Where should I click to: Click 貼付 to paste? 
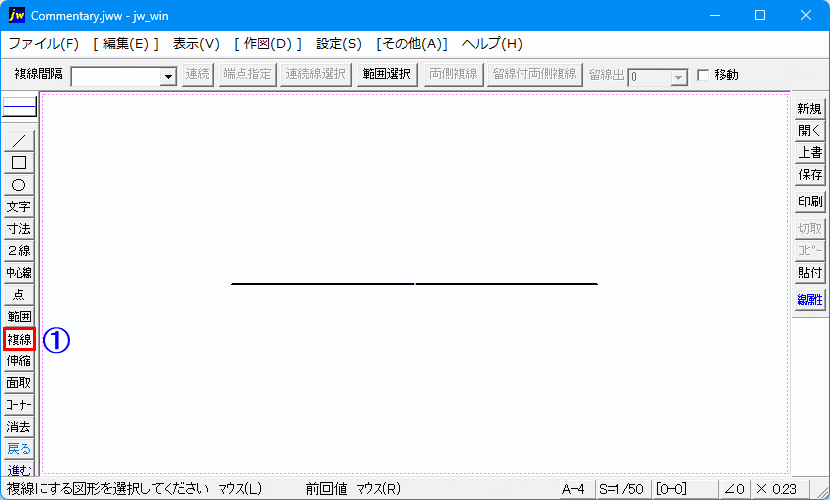[x=810, y=272]
